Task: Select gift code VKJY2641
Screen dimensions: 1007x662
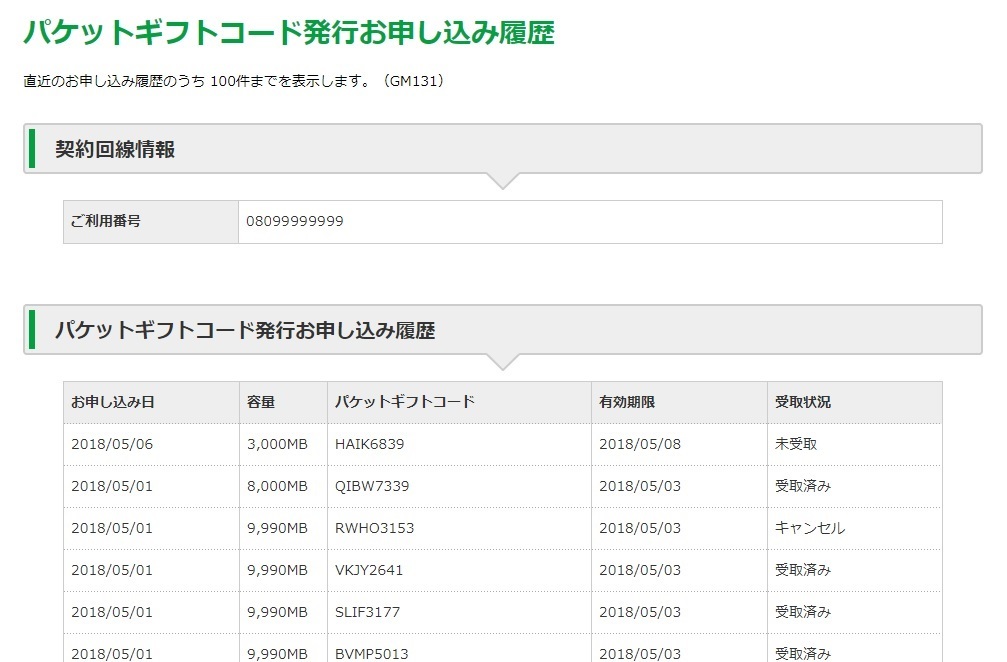Action: click(x=370, y=570)
